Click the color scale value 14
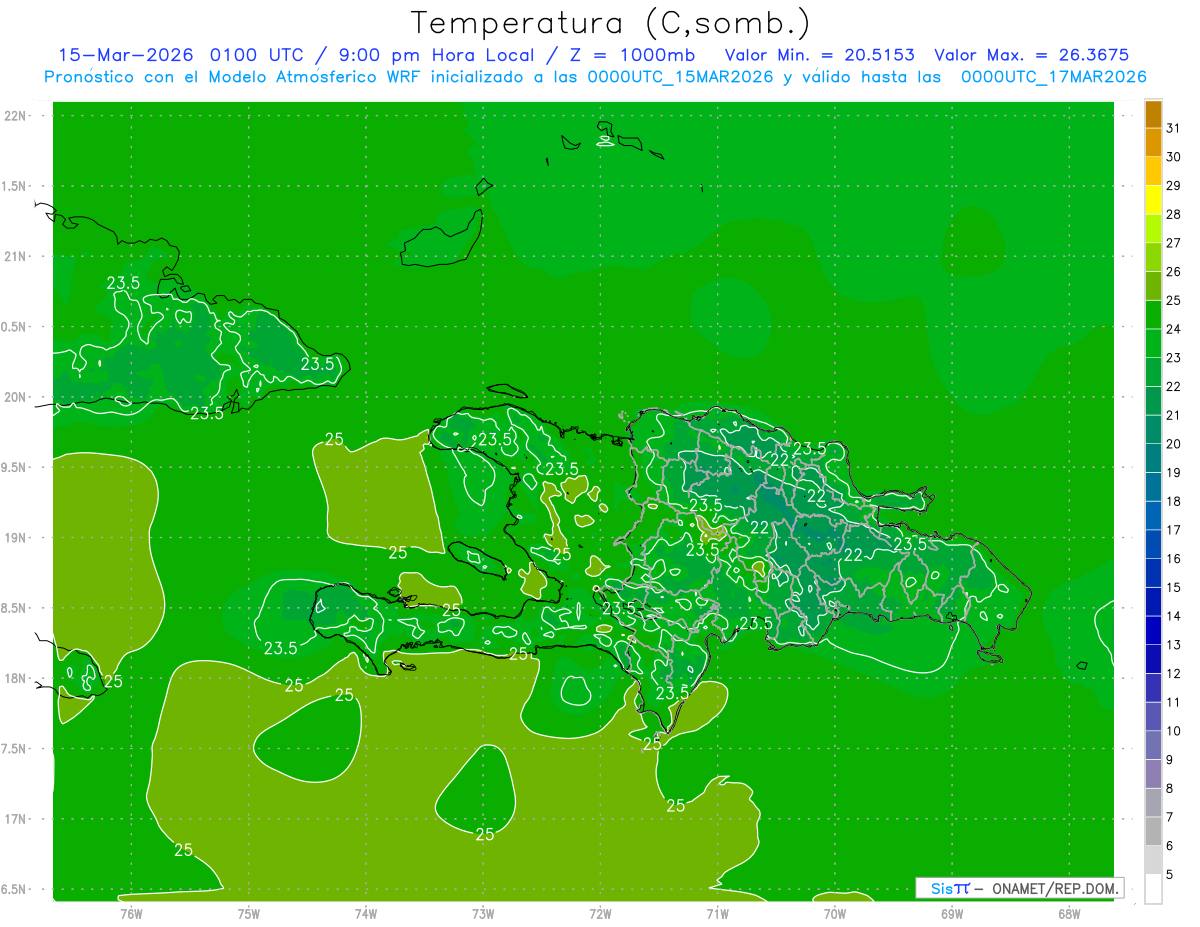1200x927 pixels. tap(1173, 616)
